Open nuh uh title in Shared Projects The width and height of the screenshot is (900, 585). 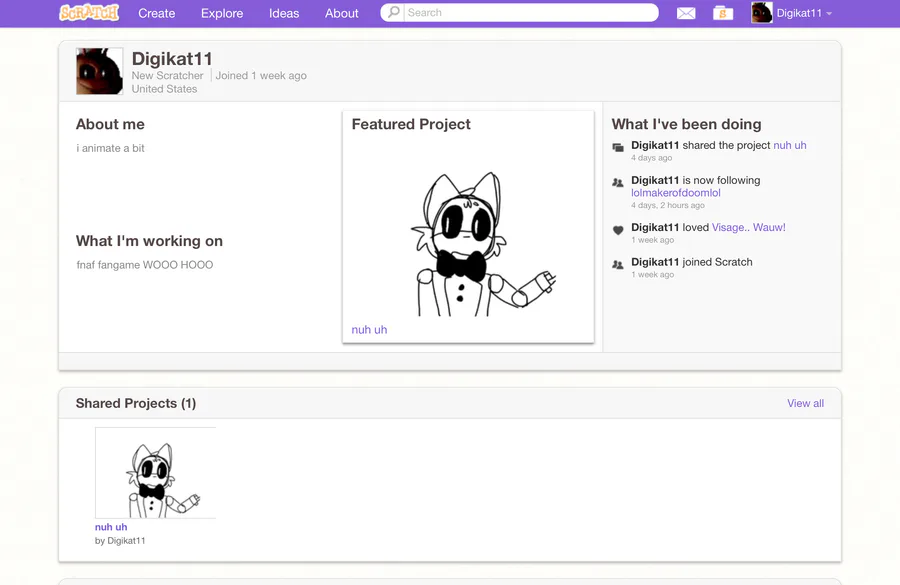pyautogui.click(x=111, y=527)
